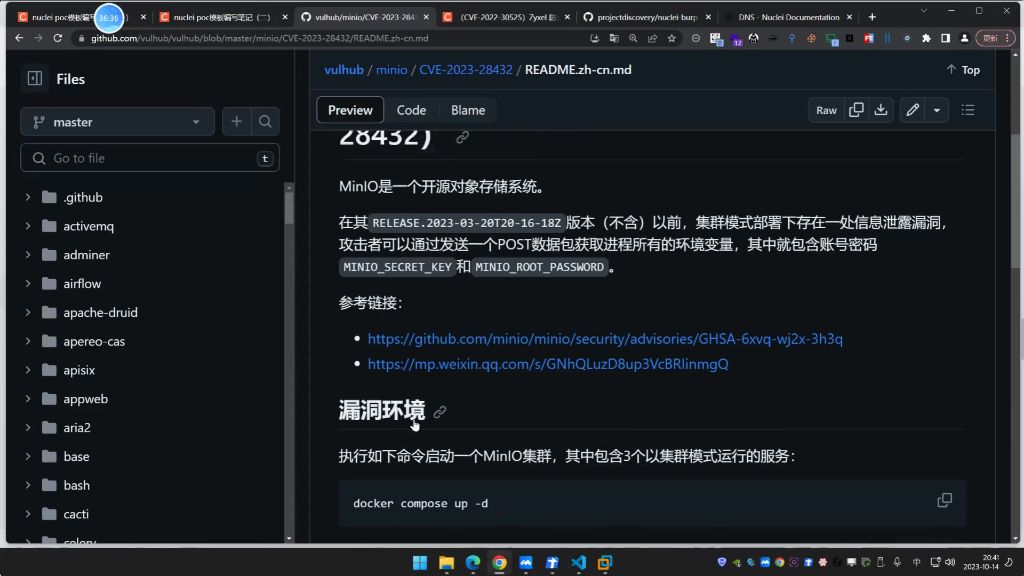
Task: Collapse the Files side panel icon
Action: (x=35, y=79)
